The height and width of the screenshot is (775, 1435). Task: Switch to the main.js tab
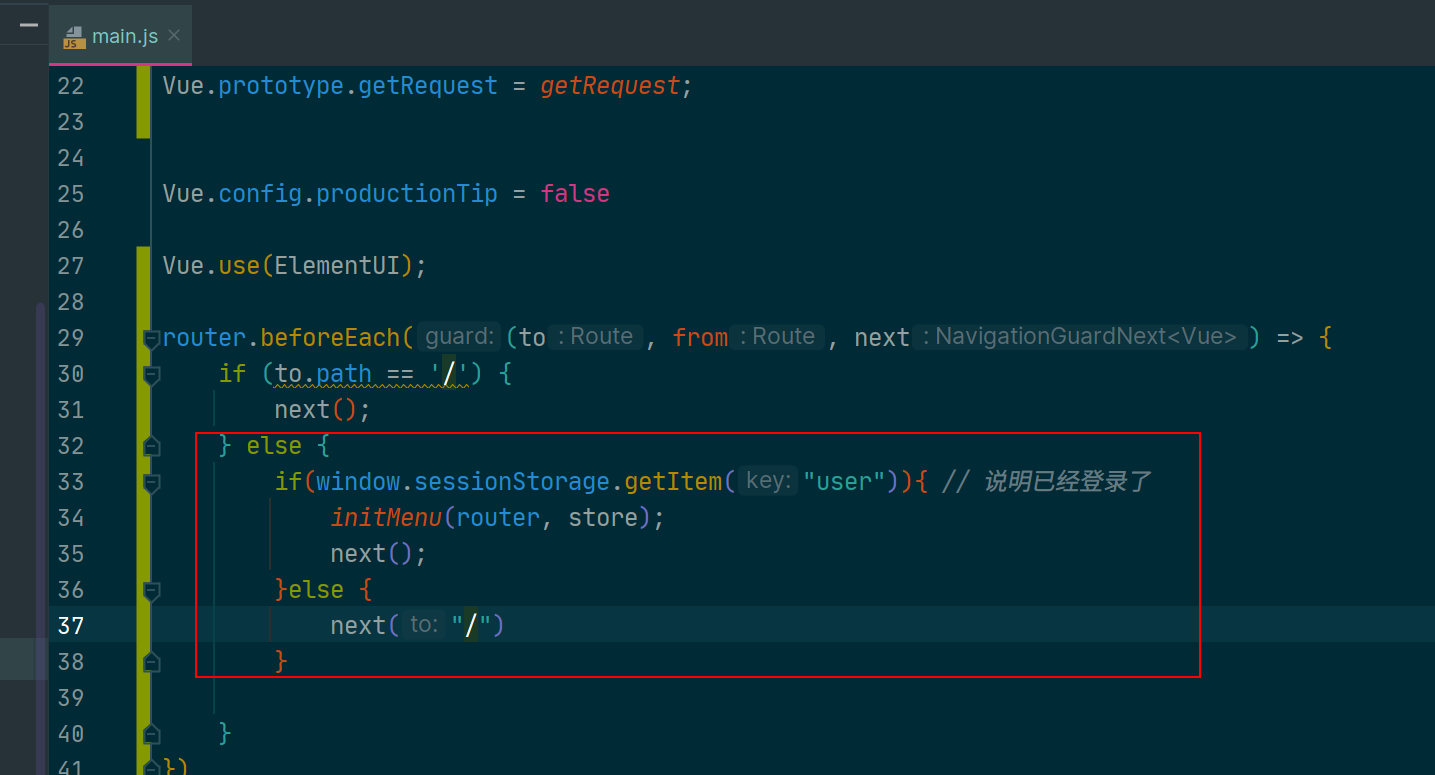tap(120, 36)
